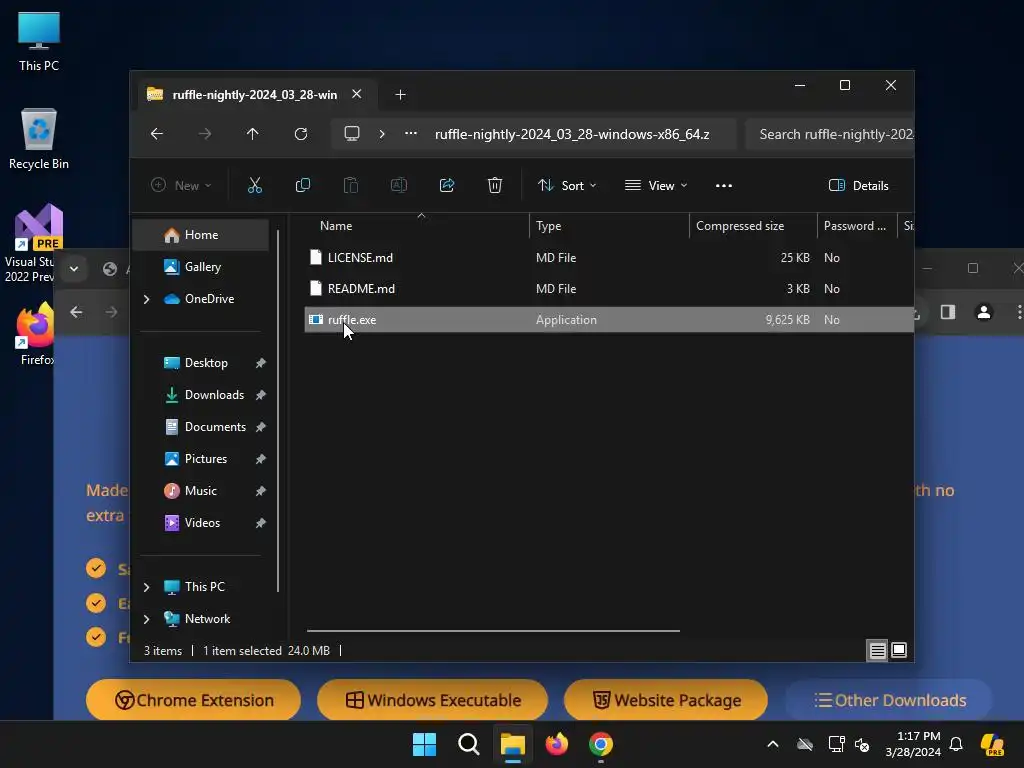
Task: Open Desktop in the navigation pane
Action: coord(200,363)
